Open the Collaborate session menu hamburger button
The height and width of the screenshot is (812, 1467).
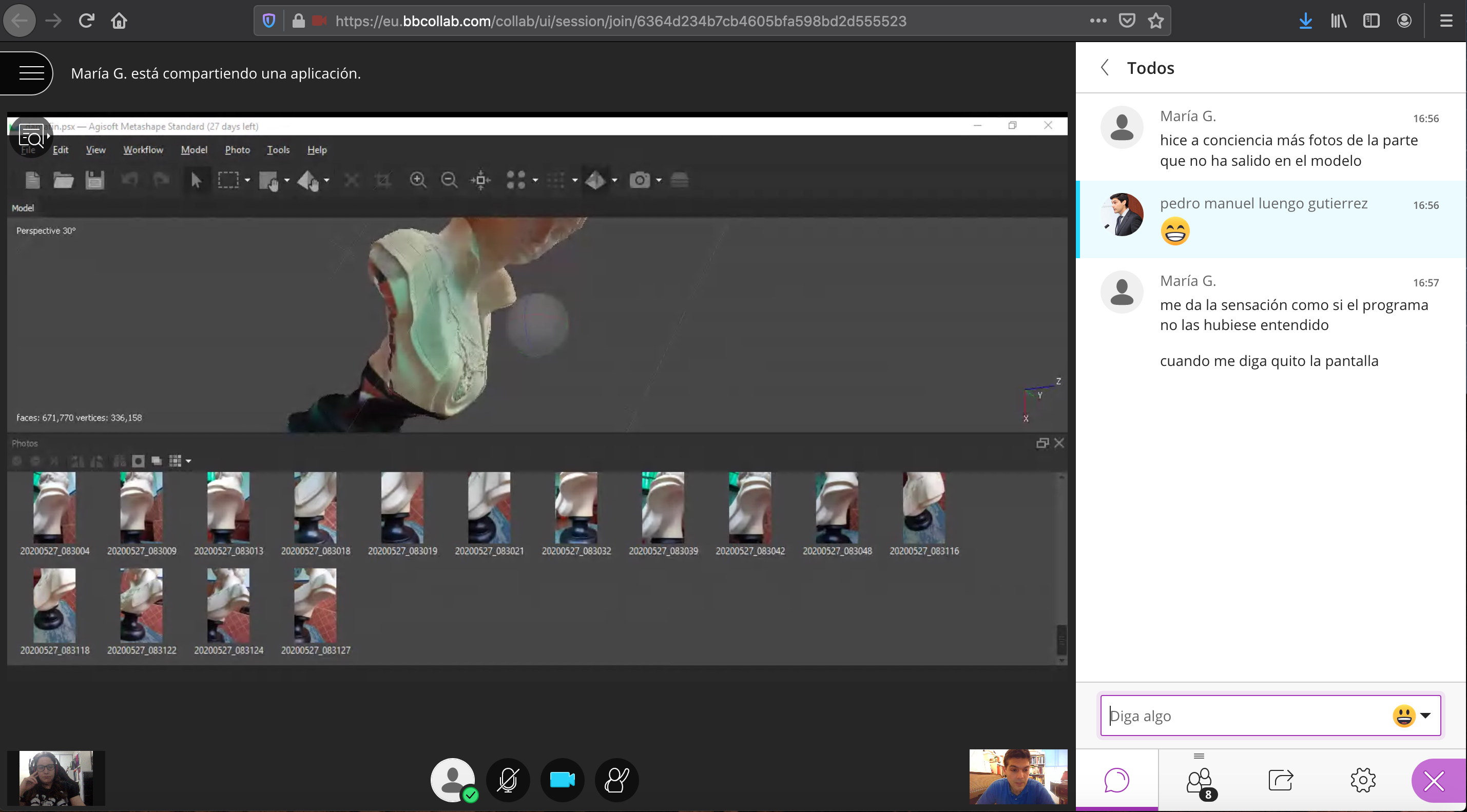pos(31,73)
